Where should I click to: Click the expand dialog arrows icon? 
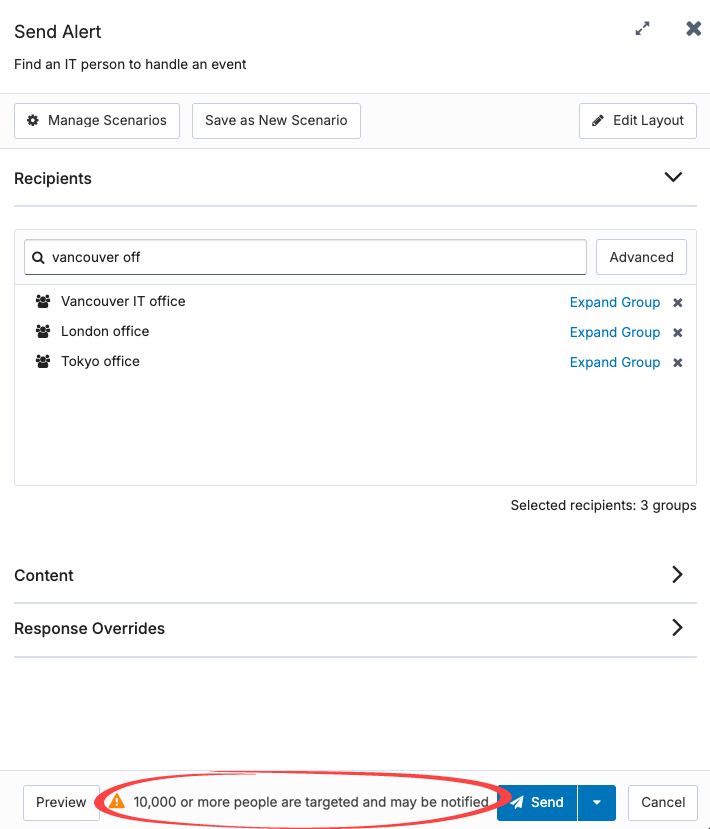point(642,29)
